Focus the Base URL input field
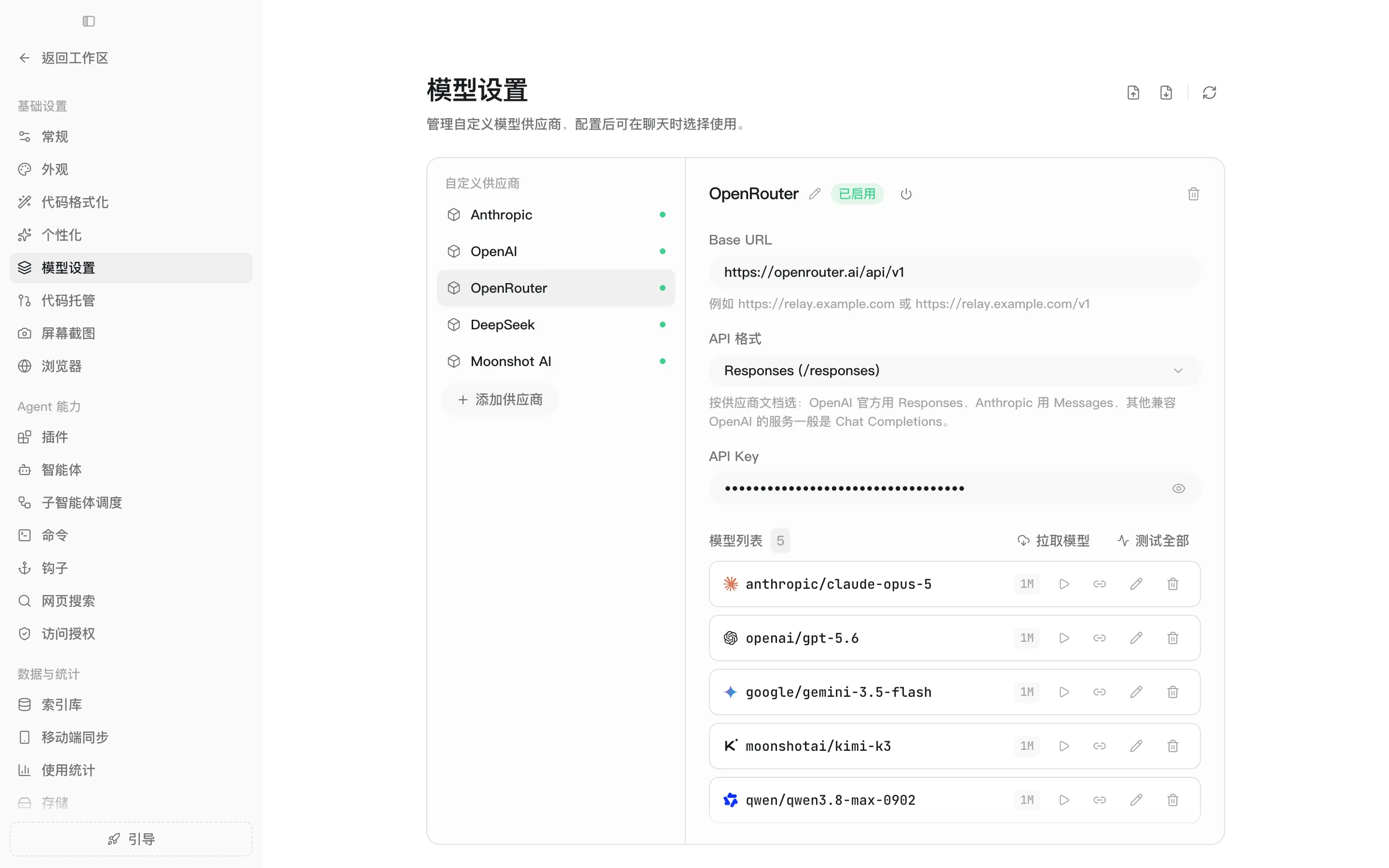1389x868 pixels. [954, 272]
